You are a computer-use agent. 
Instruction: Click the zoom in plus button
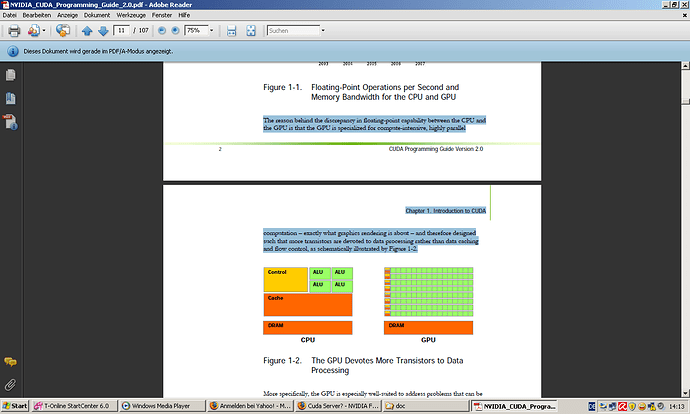point(175,30)
